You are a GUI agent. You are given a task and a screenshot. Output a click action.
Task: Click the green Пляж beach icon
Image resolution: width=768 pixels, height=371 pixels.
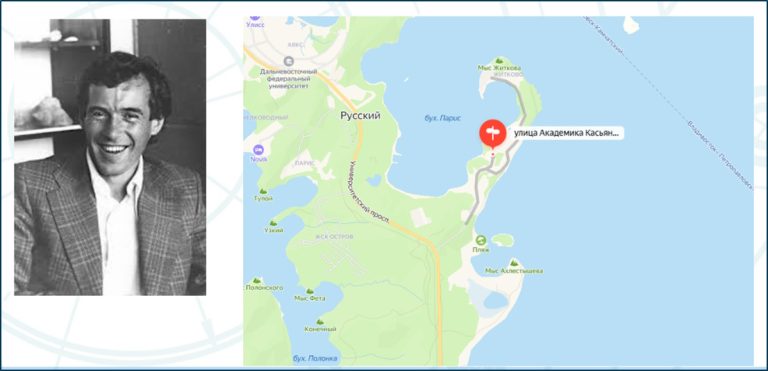481,240
